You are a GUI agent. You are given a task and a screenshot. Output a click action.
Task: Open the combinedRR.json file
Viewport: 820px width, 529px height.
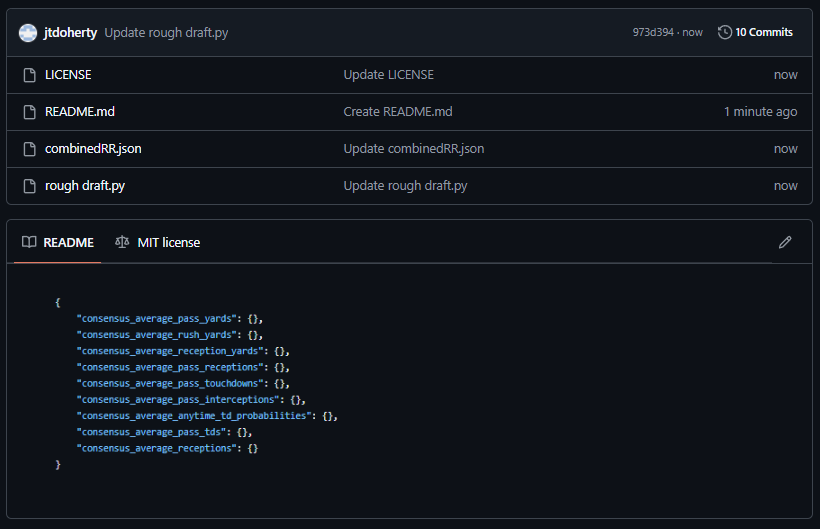point(93,149)
